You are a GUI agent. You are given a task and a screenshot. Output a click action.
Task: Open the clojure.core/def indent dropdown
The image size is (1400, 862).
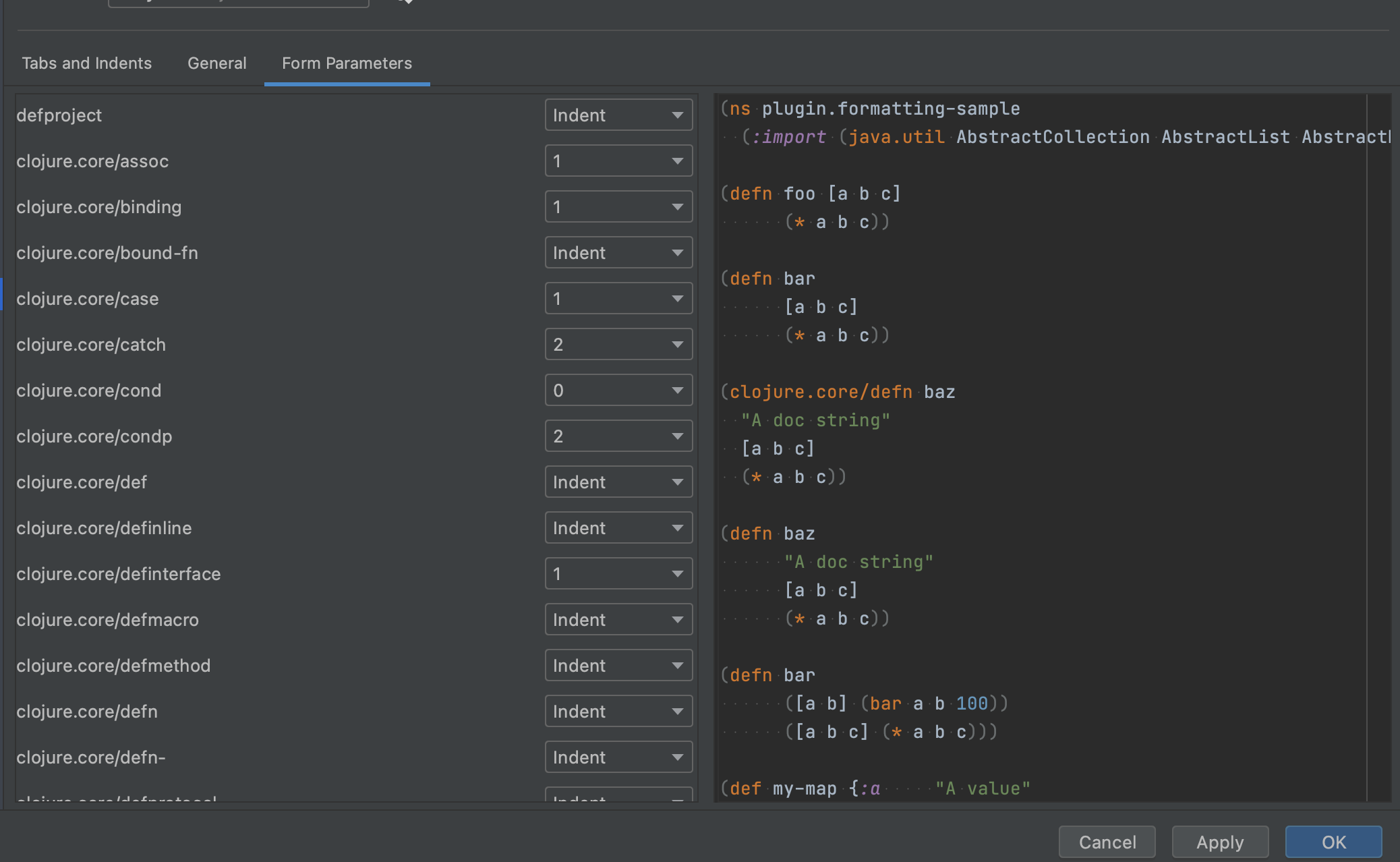point(618,482)
